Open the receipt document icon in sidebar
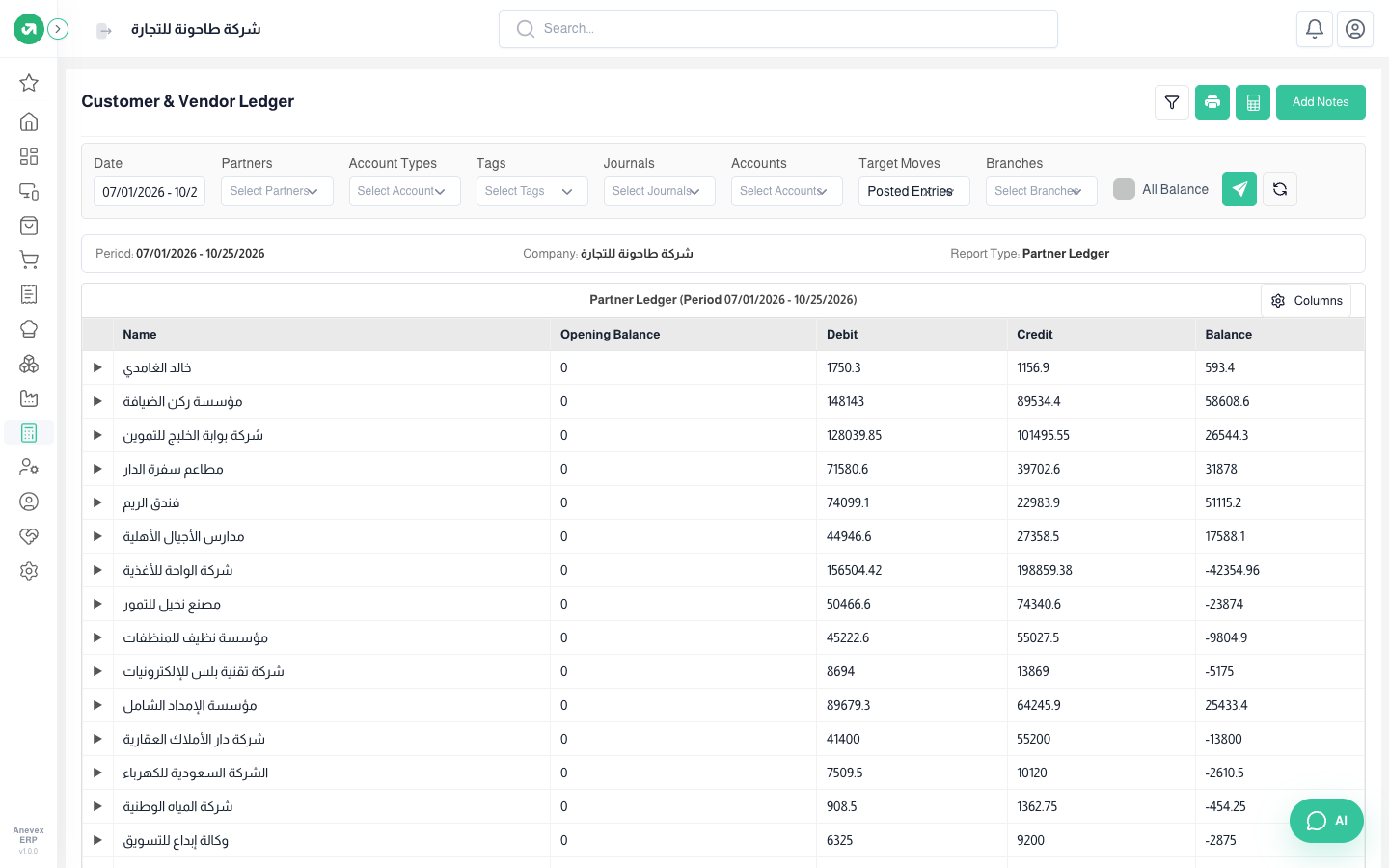Image resolution: width=1389 pixels, height=868 pixels. (29, 294)
